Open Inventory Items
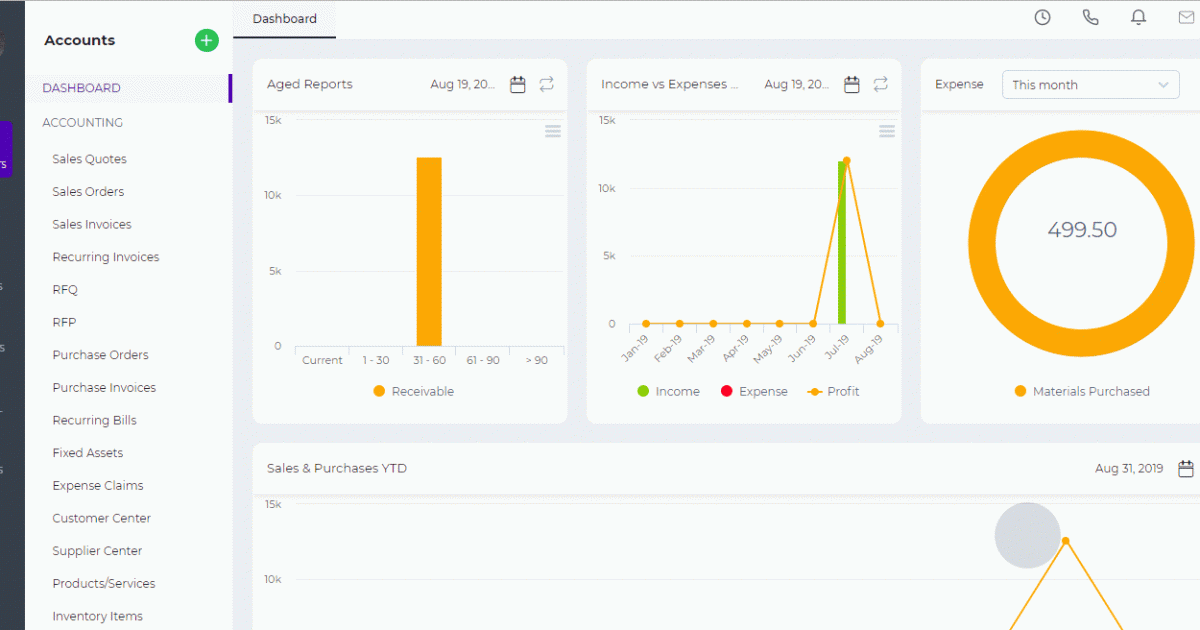1200x630 pixels. [97, 616]
